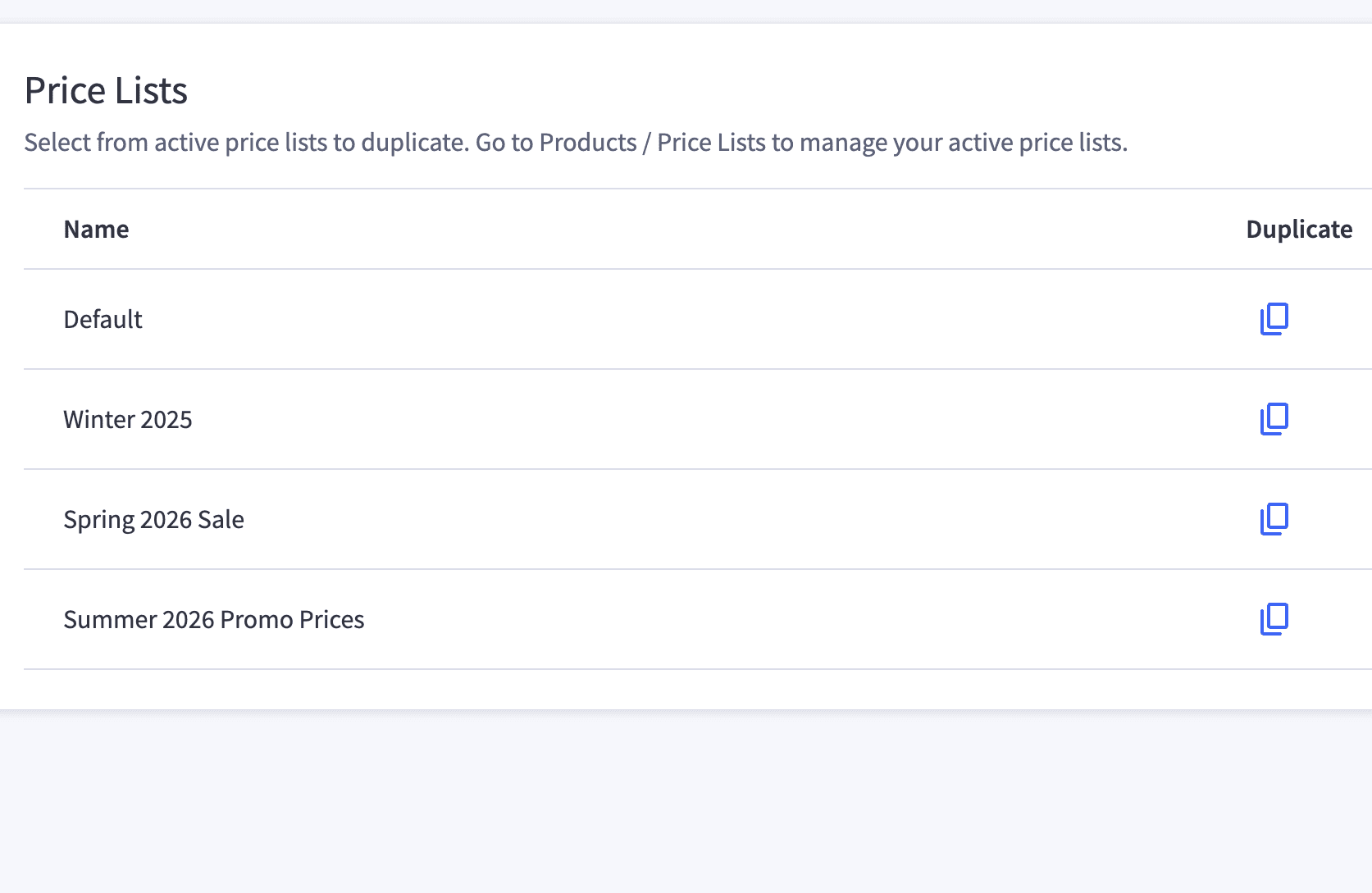Duplicate the Winter 2025 price list
The image size is (1372, 893).
click(1274, 419)
